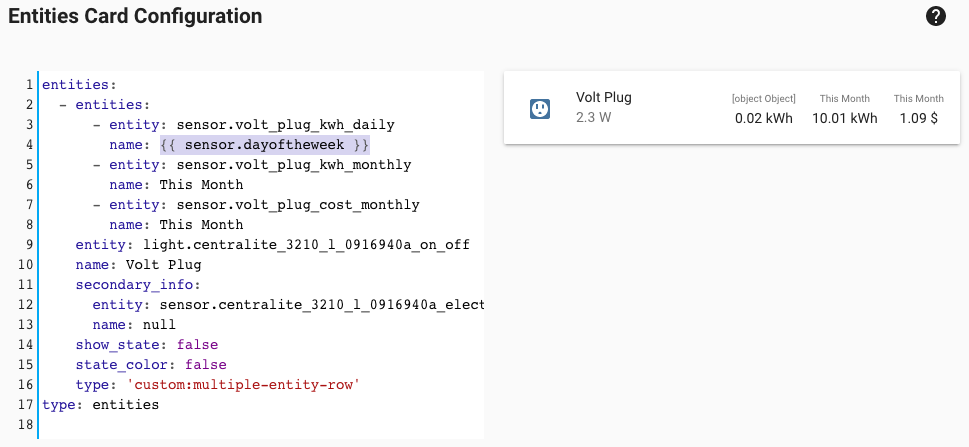This screenshot has width=969, height=447.
Task: Click the [object Object] label in preview
Action: (x=764, y=99)
